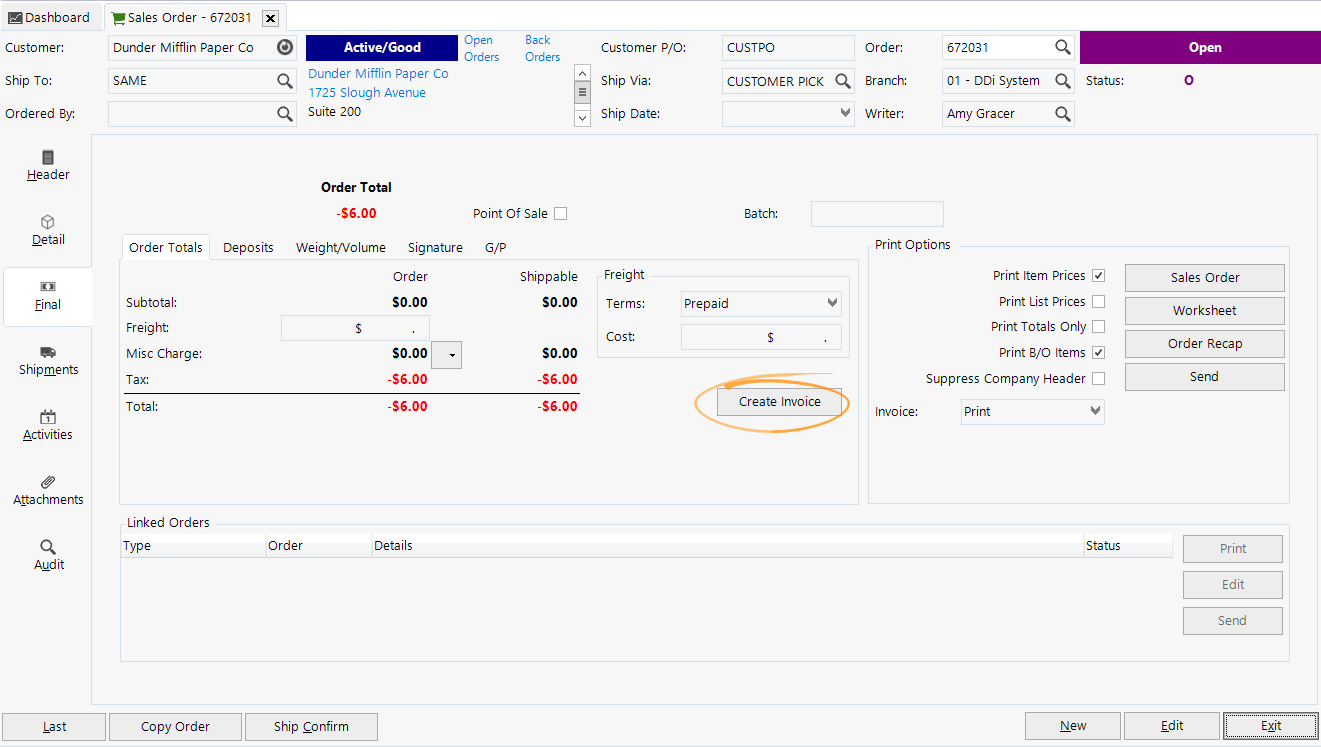Check Suppress Company Header option
The image size is (1321, 747).
pyautogui.click(x=1098, y=378)
